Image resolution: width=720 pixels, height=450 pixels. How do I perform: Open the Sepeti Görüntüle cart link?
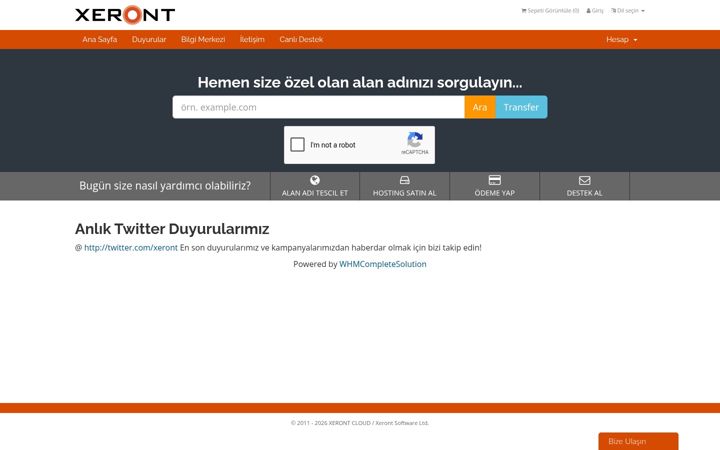point(550,11)
